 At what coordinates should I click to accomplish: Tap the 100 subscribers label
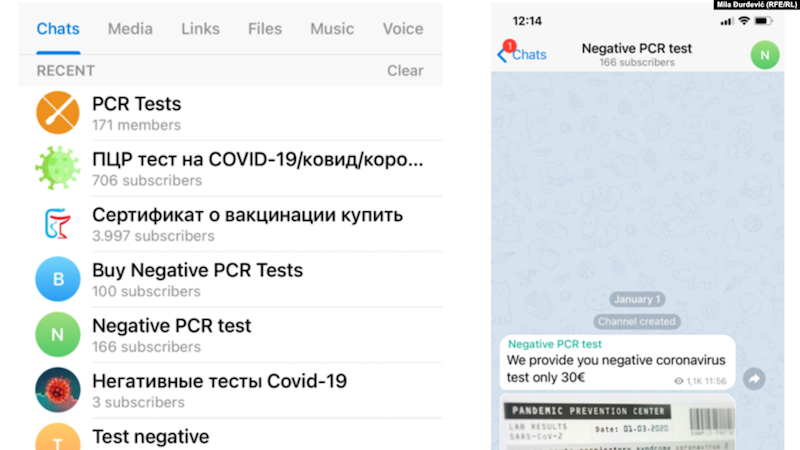[146, 291]
